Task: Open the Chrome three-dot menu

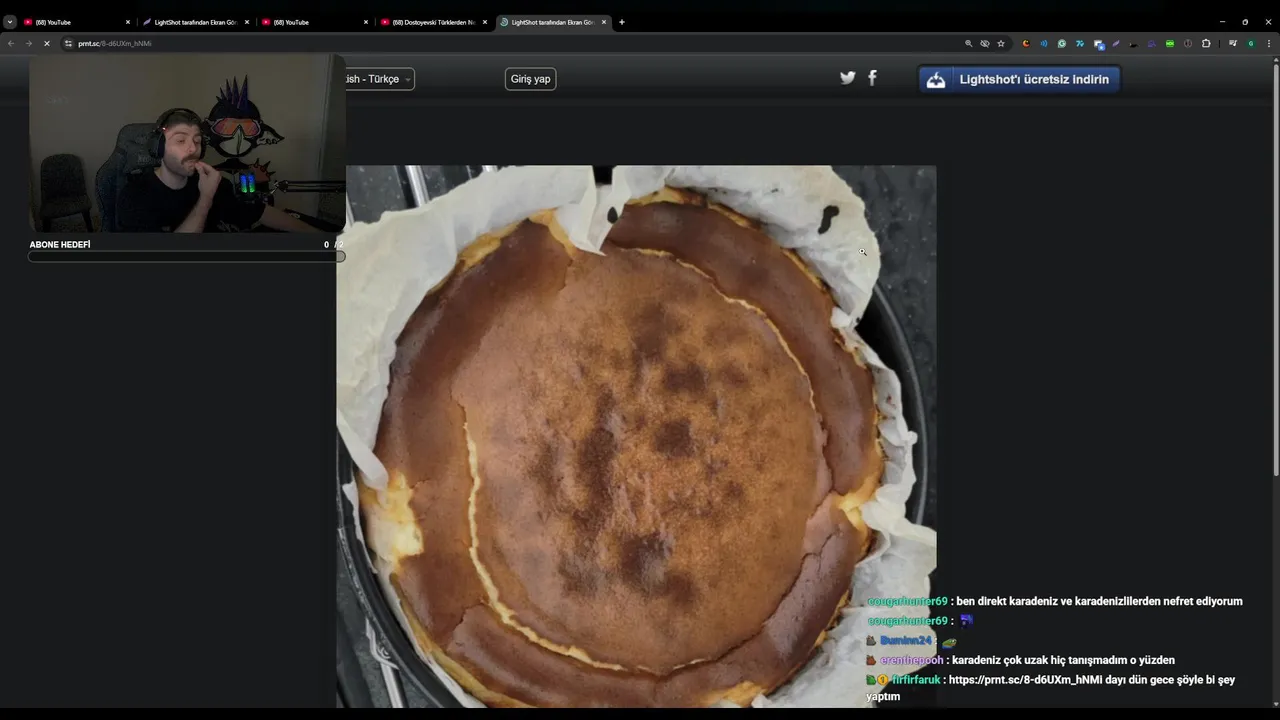Action: [x=1269, y=44]
